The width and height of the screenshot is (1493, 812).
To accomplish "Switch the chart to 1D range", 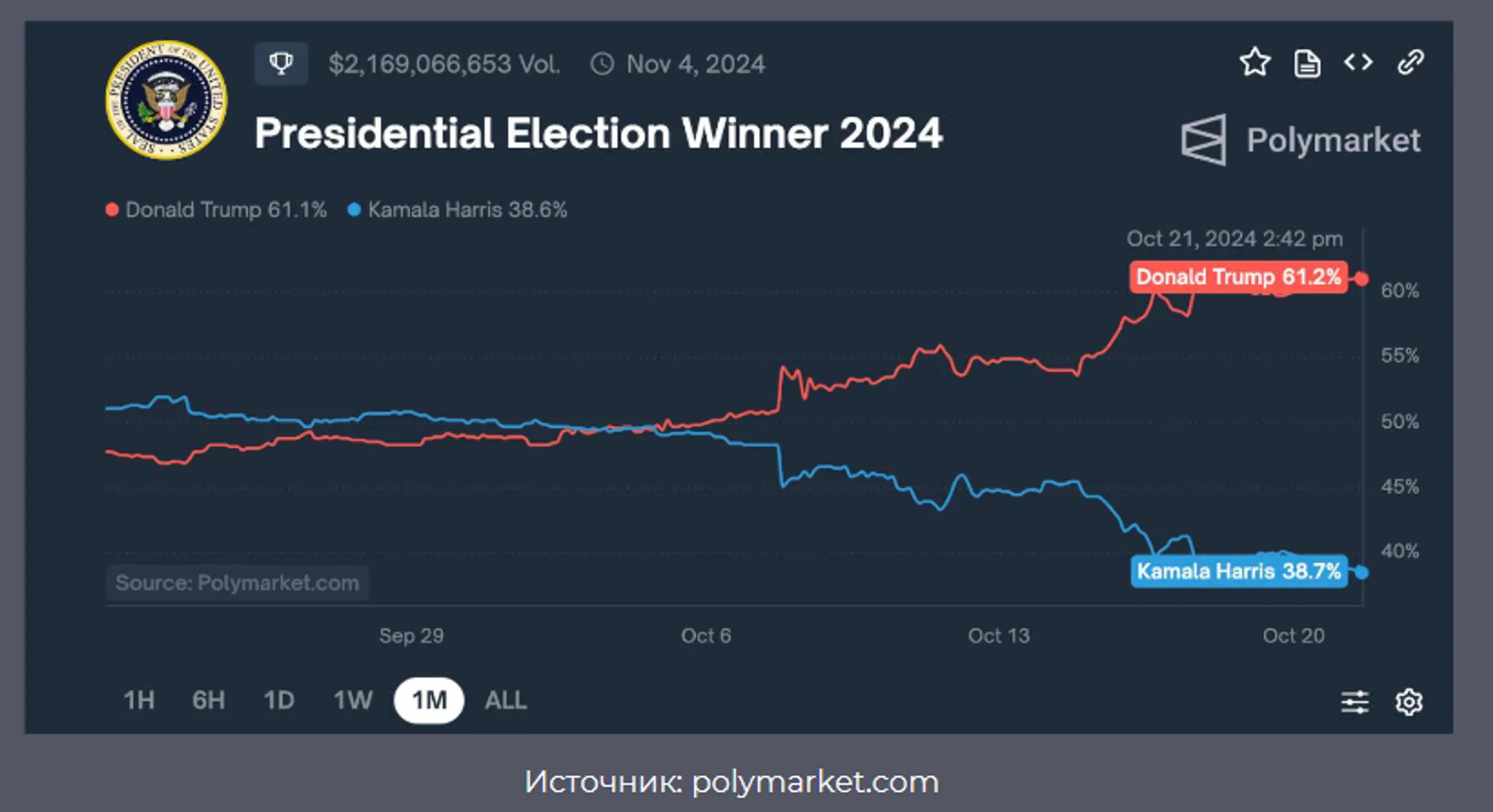I will 279,701.
